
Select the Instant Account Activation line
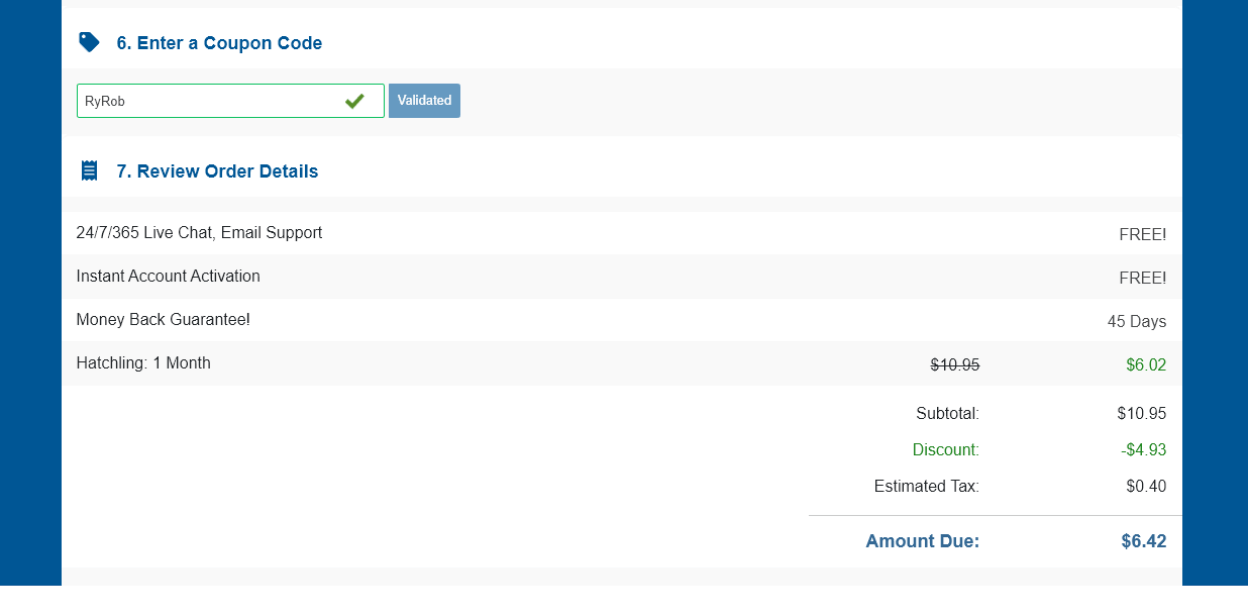(x=168, y=276)
